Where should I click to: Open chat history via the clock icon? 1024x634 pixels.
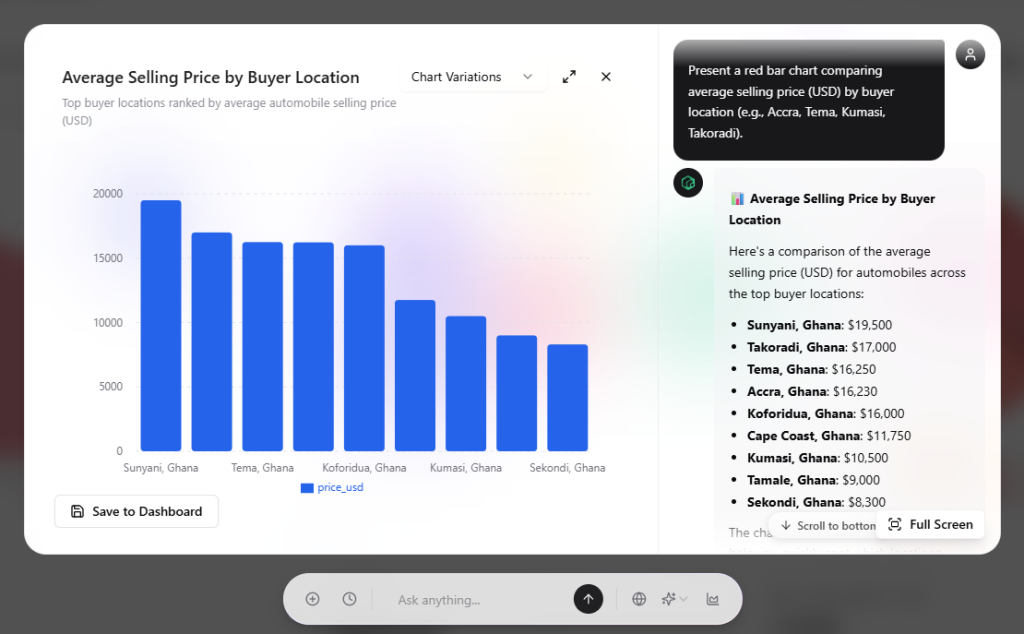pos(349,598)
